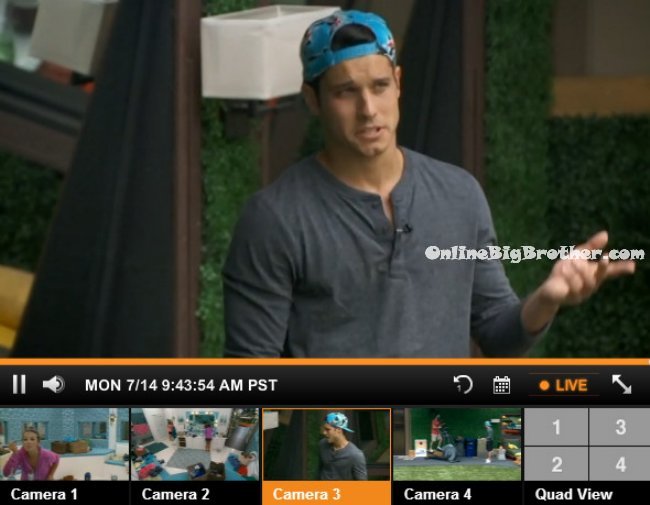Click the orange video progress bar
The image size is (650, 505).
[x=325, y=362]
